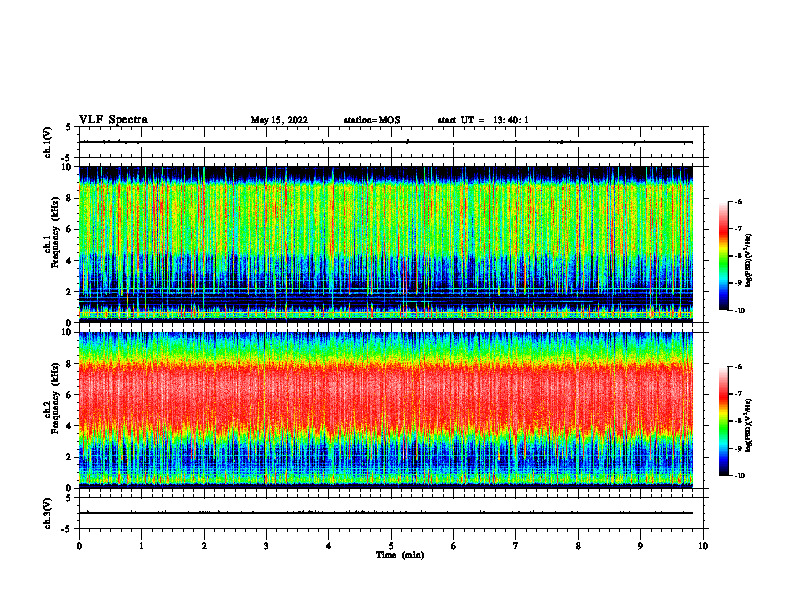The height and width of the screenshot is (612, 792).
Task: Click the "-10" label on ch.1 colorbar
Action: [x=740, y=311]
